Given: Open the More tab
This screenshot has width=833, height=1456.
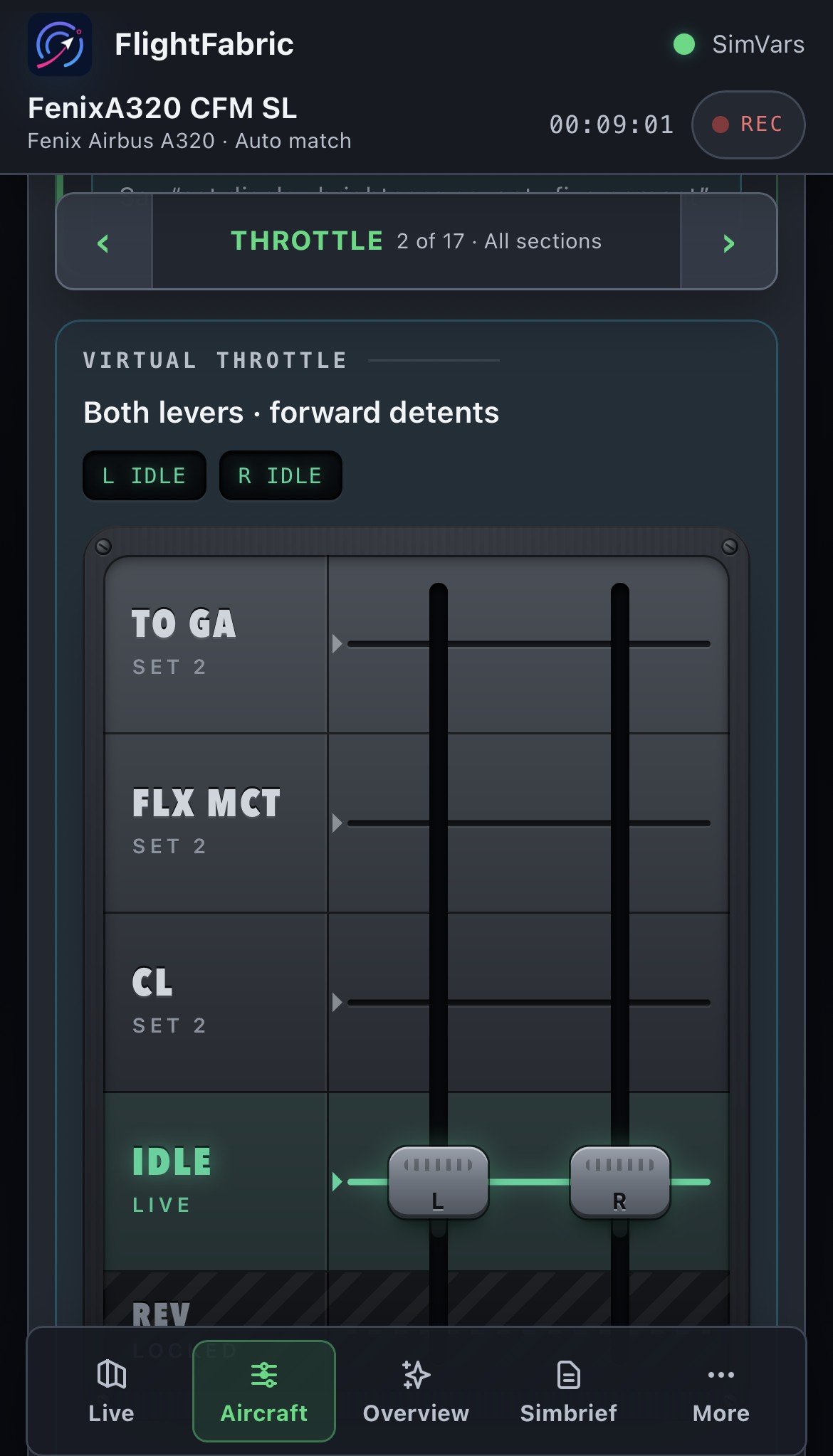Looking at the screenshot, I should pyautogui.click(x=721, y=1391).
